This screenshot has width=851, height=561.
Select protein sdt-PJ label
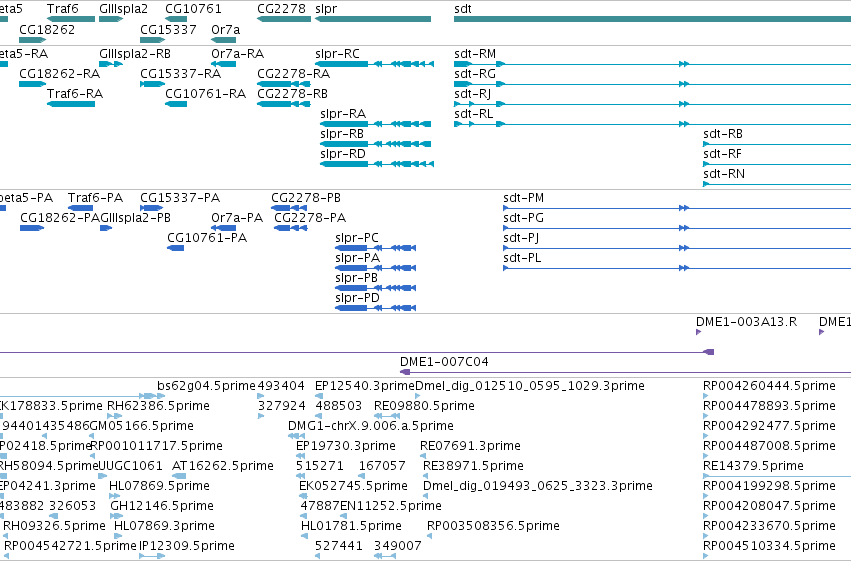521,238
